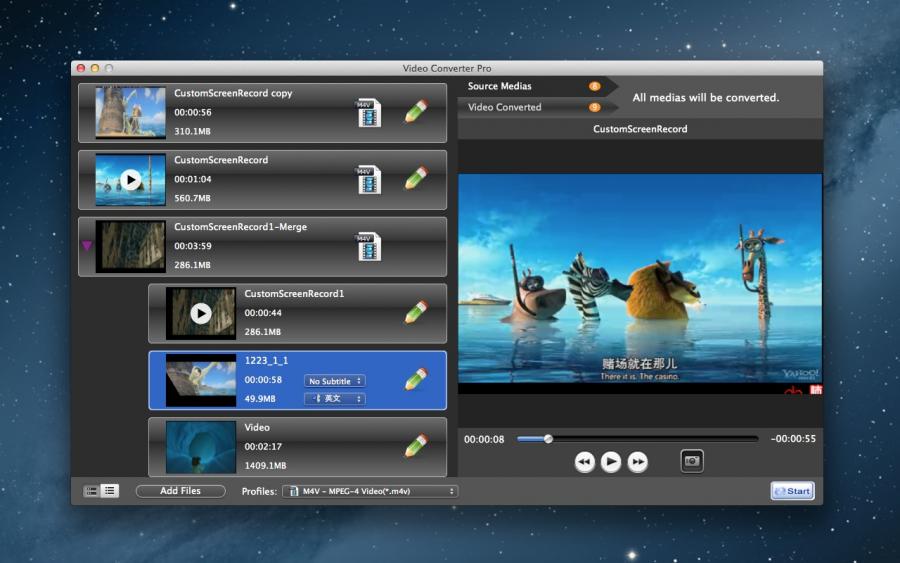Image resolution: width=900 pixels, height=563 pixels.
Task: Edit 1223_1_1 with the pencil icon
Action: coord(416,379)
